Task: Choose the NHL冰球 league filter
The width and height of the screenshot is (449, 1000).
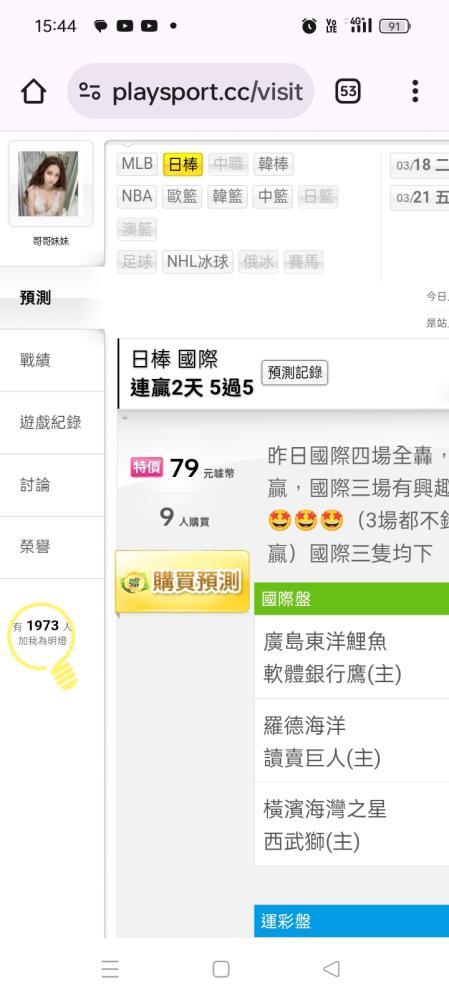Action: pos(198,261)
